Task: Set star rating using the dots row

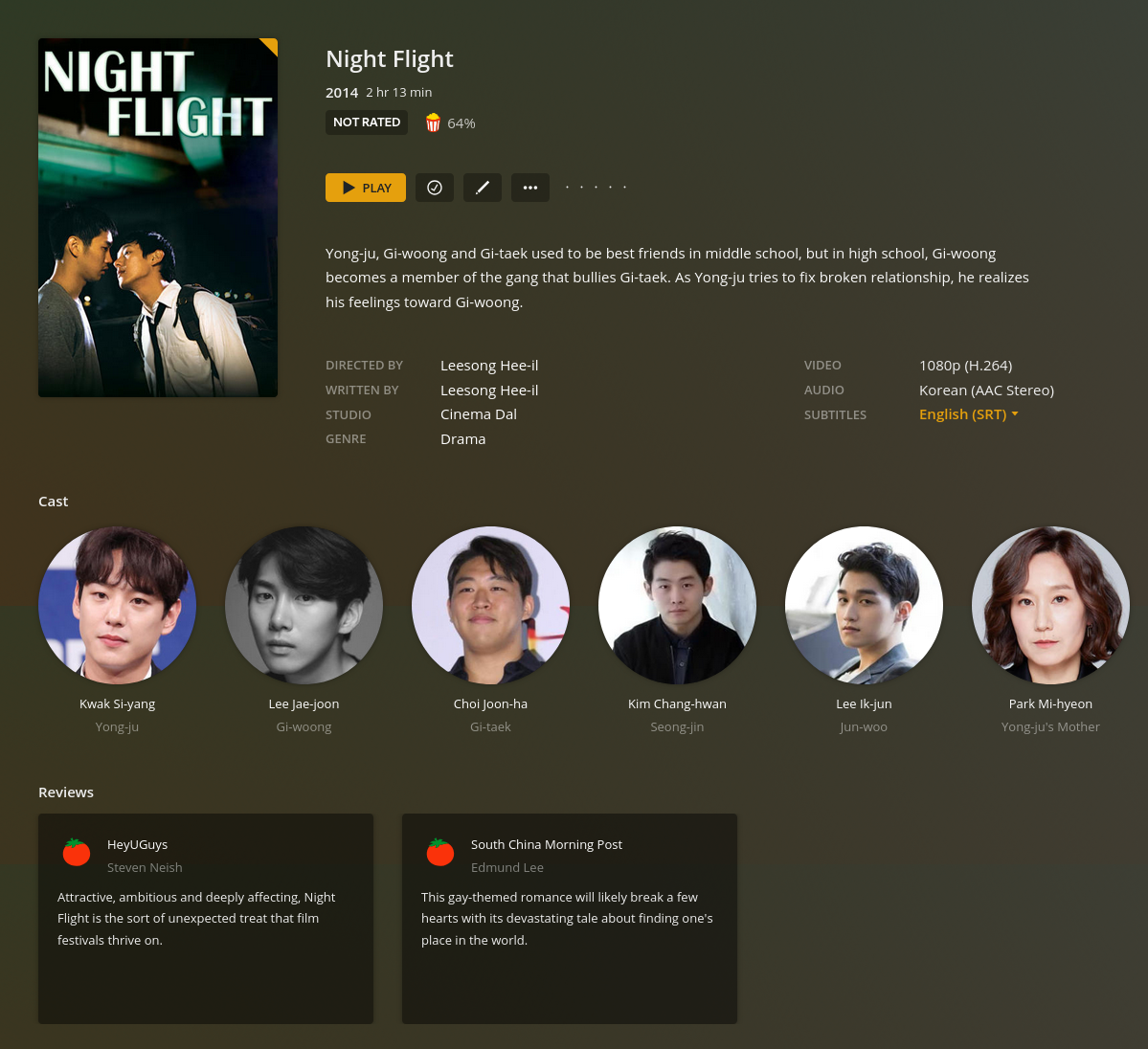Action: pos(596,188)
